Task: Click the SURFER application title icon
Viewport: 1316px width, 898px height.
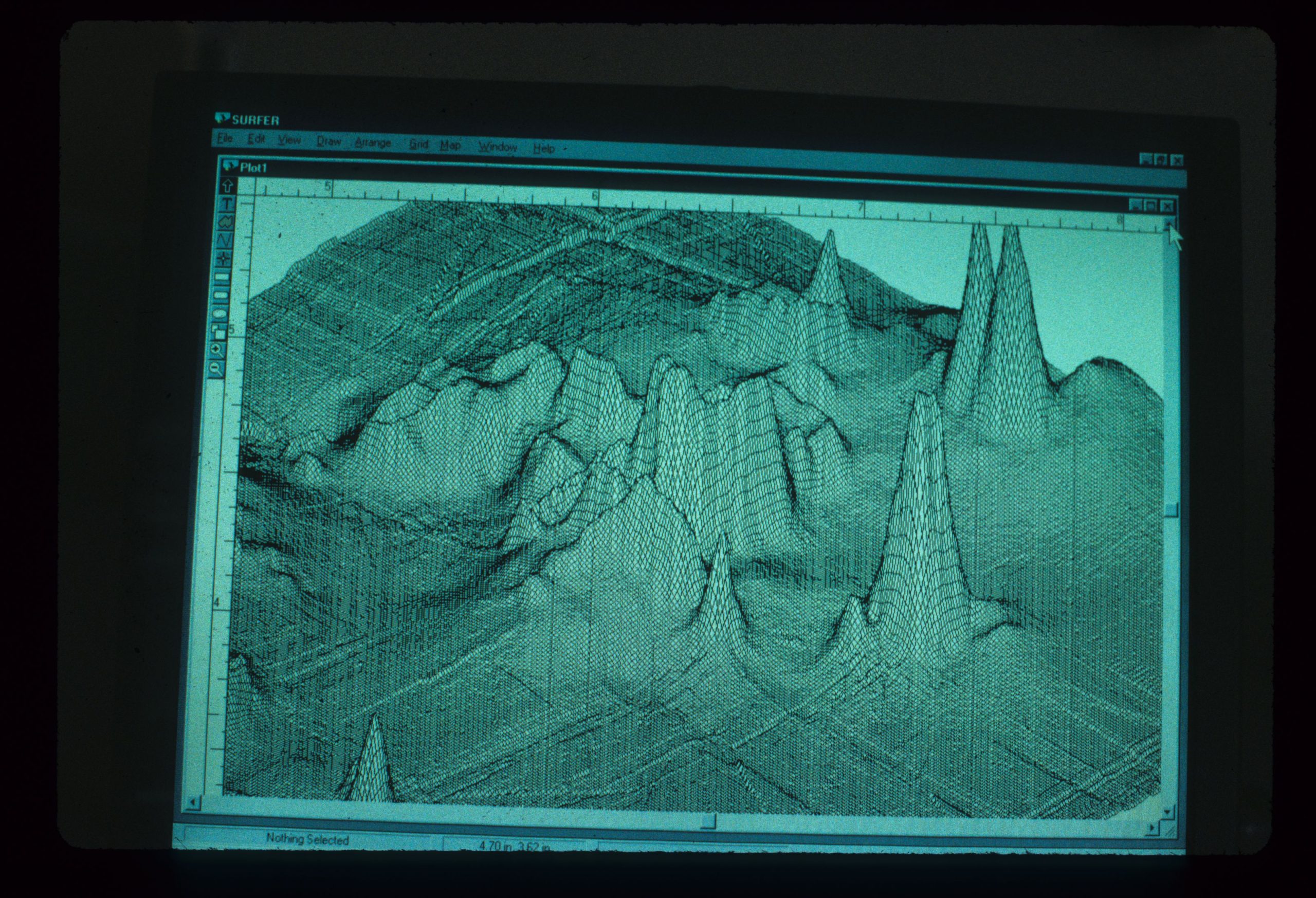Action: point(223,118)
